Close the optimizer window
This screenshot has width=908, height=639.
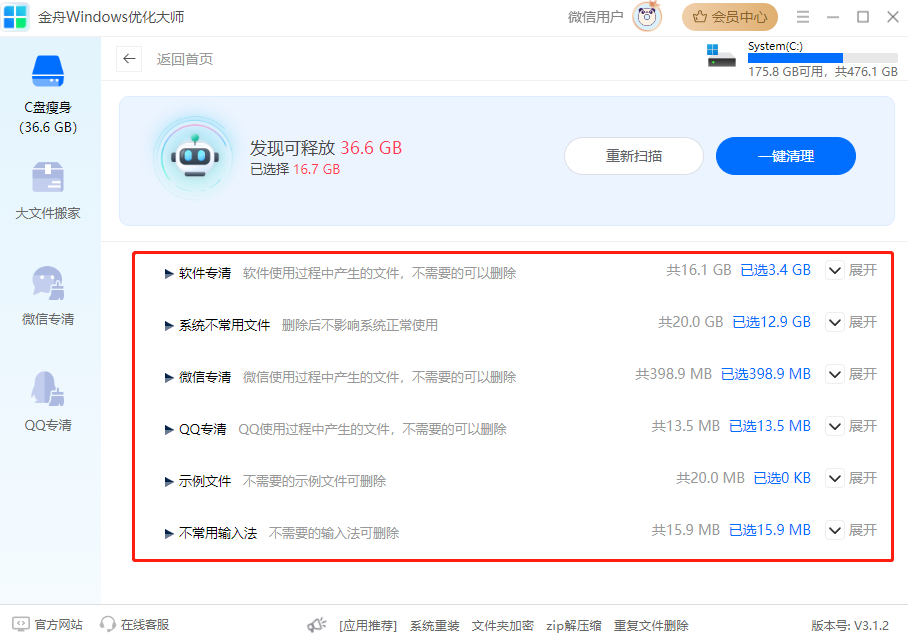893,17
